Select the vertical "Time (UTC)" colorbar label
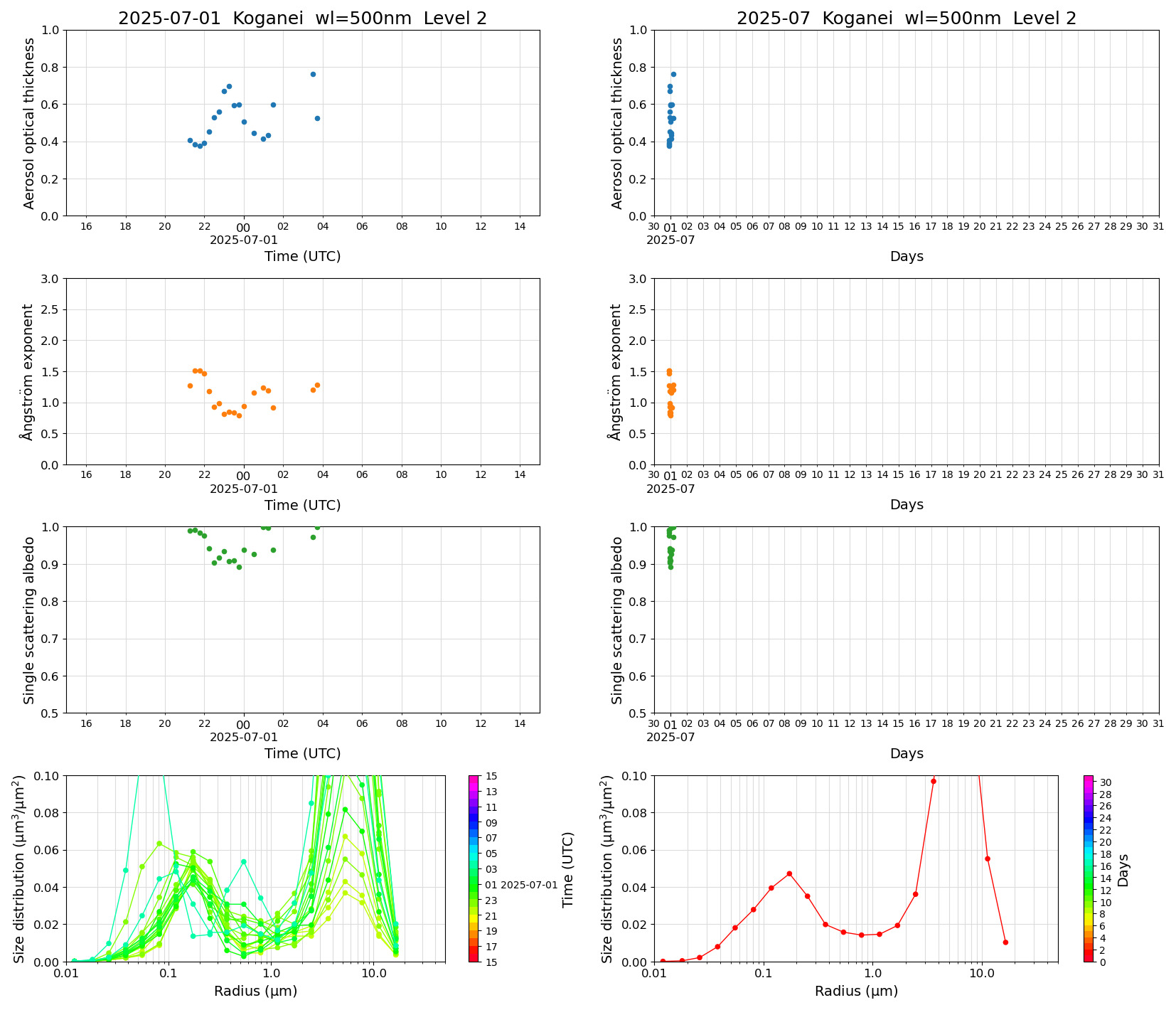Image resolution: width=1176 pixels, height=1010 pixels. (x=567, y=869)
